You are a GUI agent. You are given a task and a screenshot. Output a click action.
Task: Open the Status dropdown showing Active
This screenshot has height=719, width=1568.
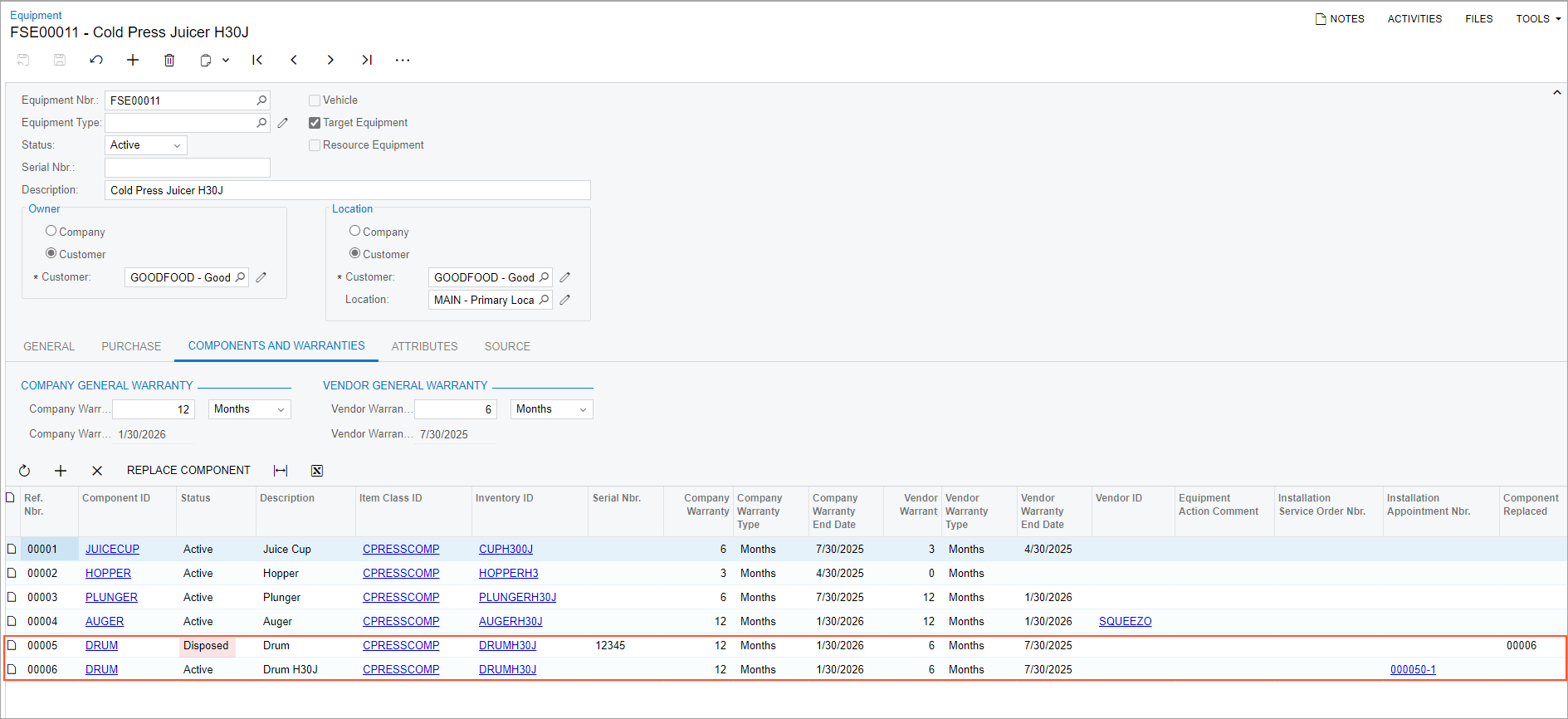(x=146, y=145)
